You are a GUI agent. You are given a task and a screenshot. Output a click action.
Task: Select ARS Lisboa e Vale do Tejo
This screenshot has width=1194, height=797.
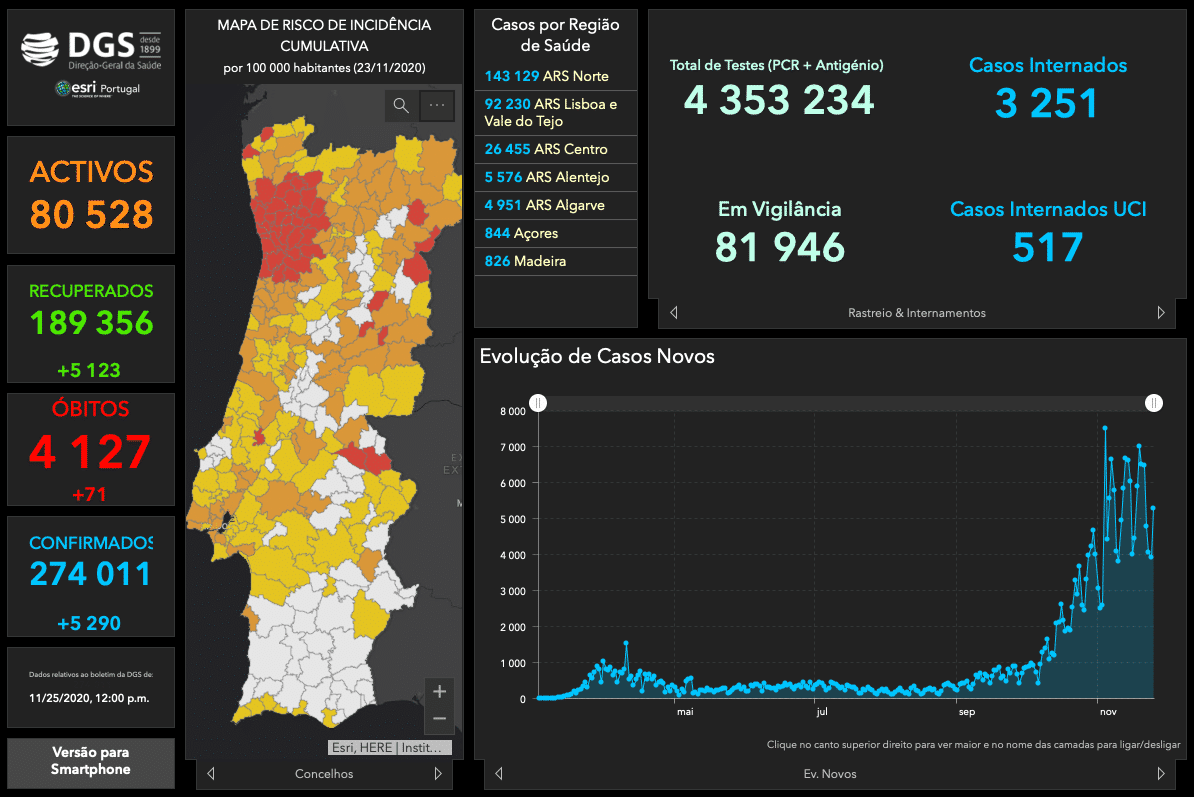click(x=555, y=113)
